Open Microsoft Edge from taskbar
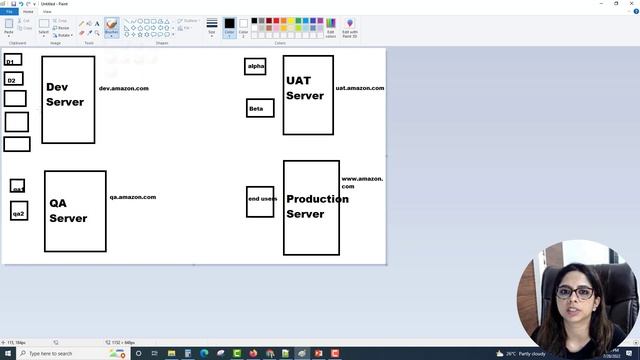 204,353
